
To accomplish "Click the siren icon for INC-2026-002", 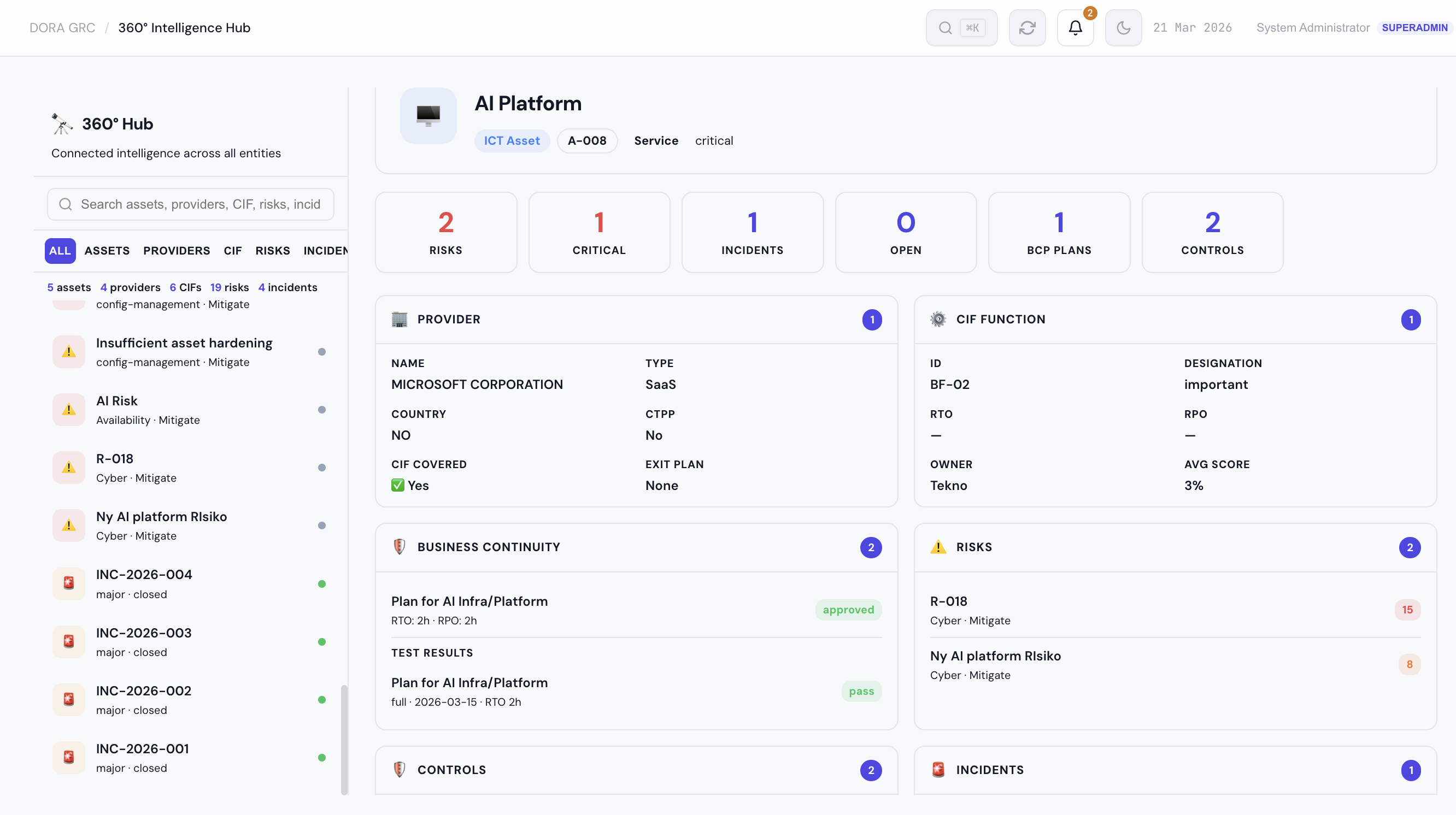I will point(69,699).
